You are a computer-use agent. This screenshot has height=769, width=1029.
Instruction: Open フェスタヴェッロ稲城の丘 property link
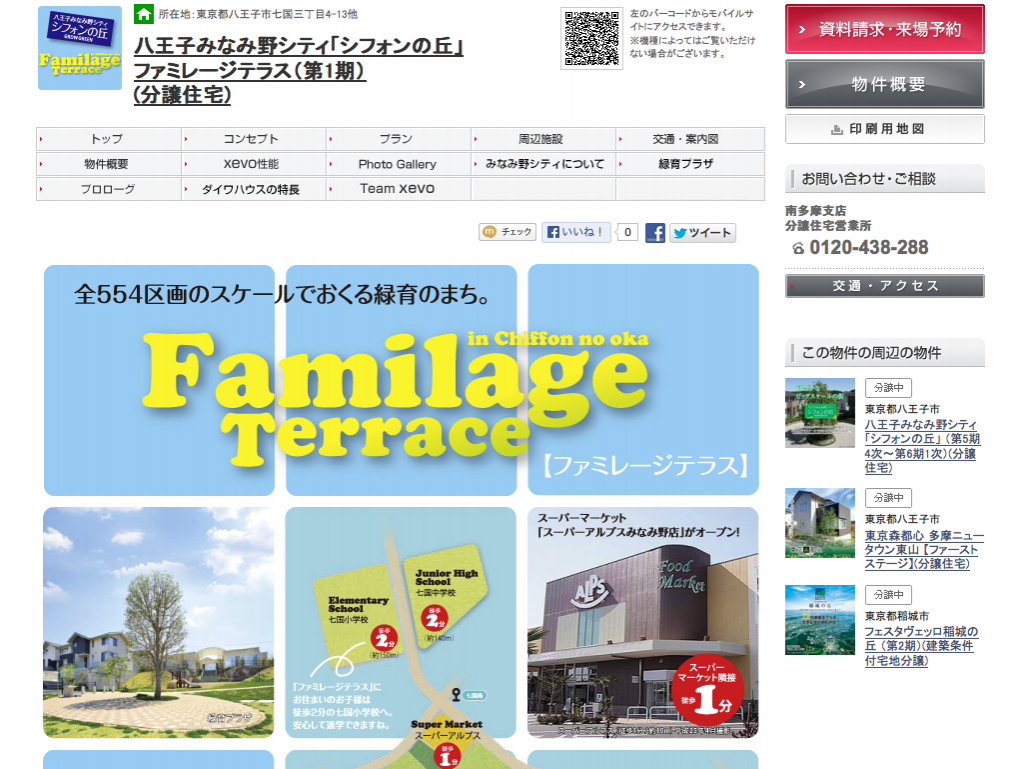click(x=921, y=646)
